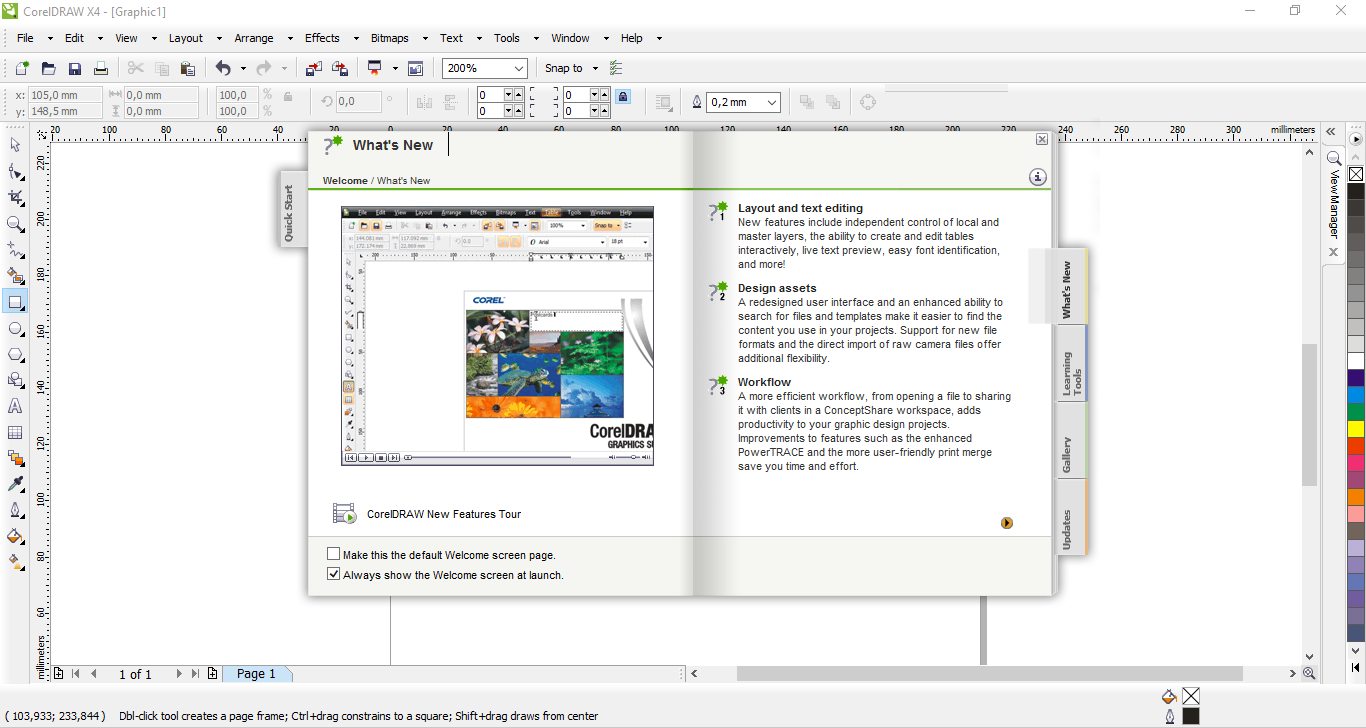Viewport: 1366px width, 728px height.
Task: Select the Zoom tool in the toolbox
Action: tap(15, 224)
